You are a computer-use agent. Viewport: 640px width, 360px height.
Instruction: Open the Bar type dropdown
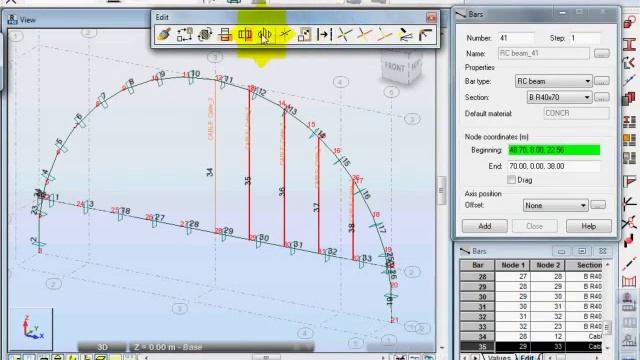[x=553, y=81]
